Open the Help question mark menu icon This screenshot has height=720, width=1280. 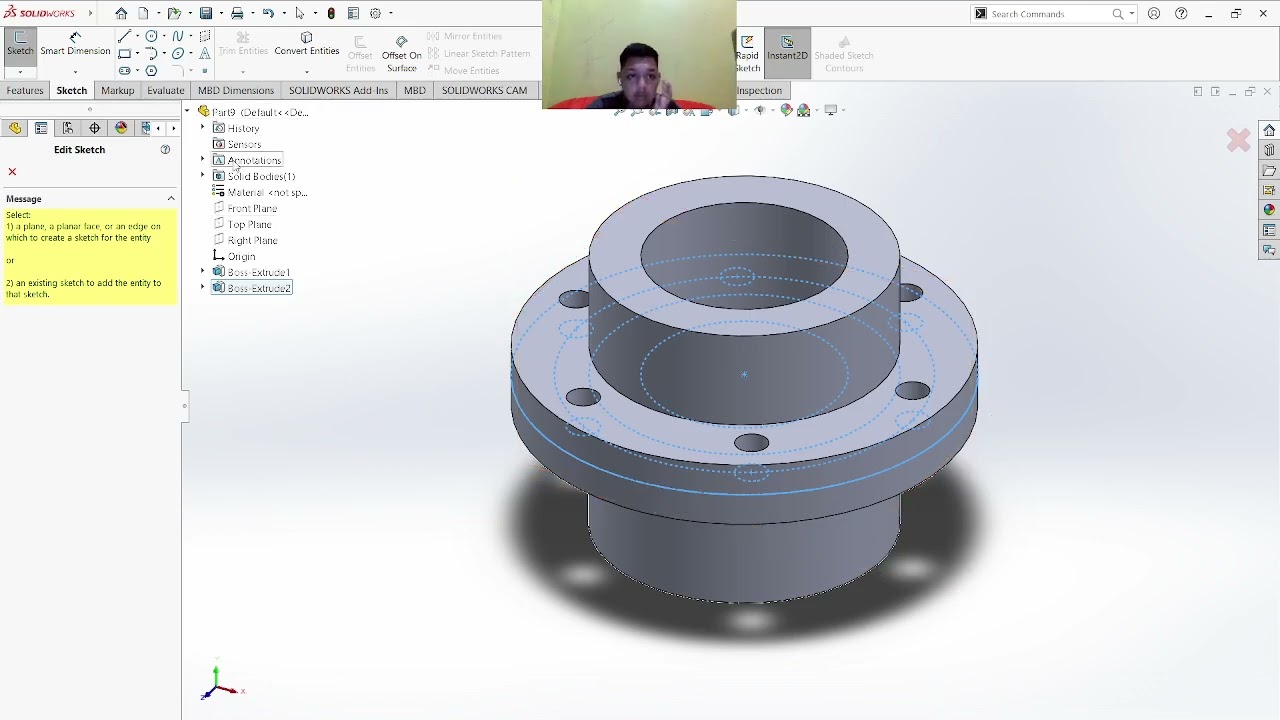[x=1181, y=14]
